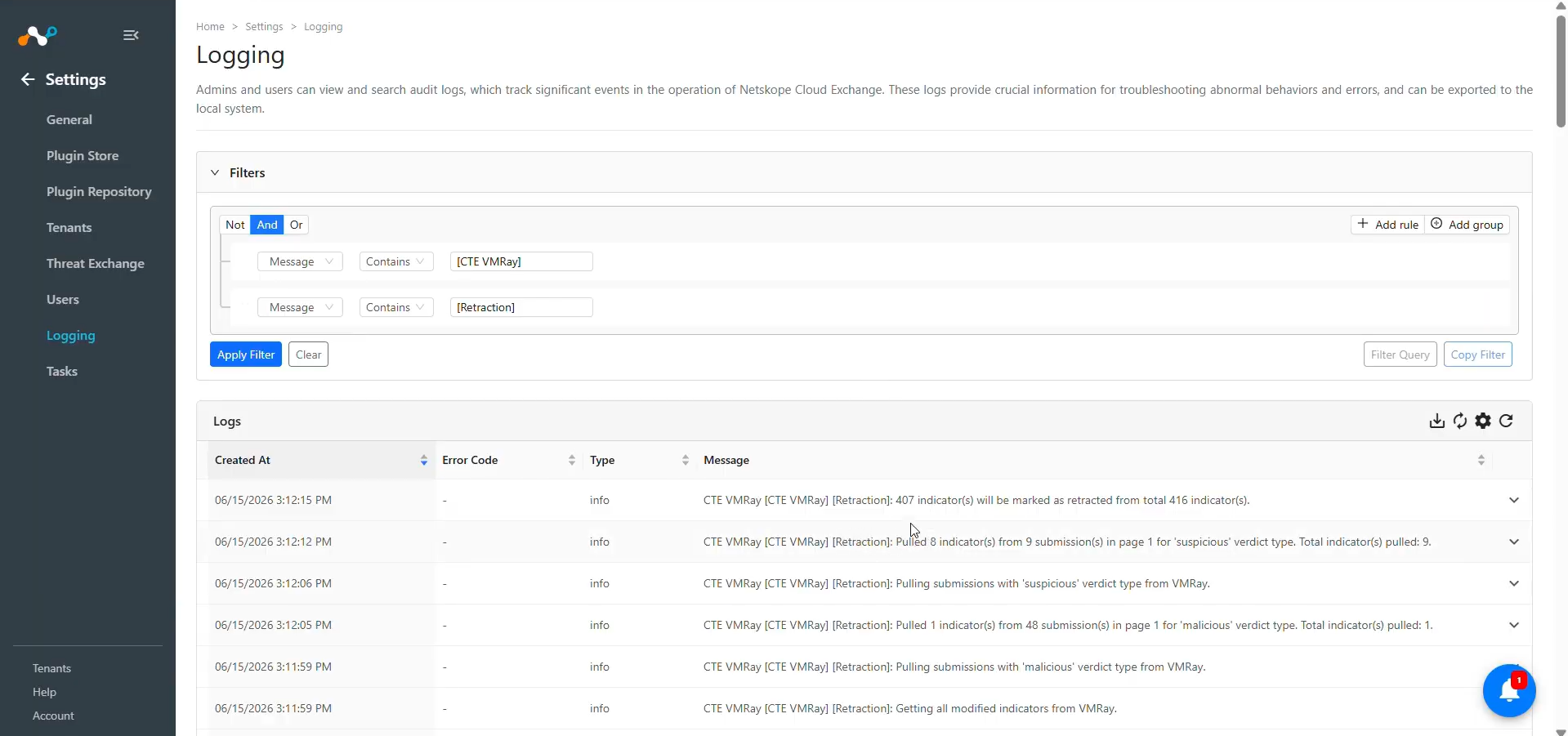Viewport: 1568px width, 736px height.
Task: Click the message 'Getting all modified indicators from VMRay'
Action: tap(910, 708)
